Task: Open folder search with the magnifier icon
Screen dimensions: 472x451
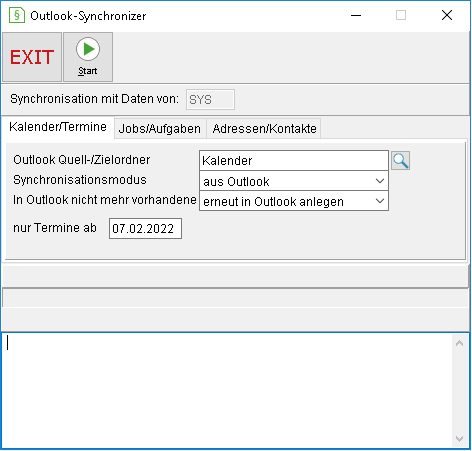Action: 400,161
